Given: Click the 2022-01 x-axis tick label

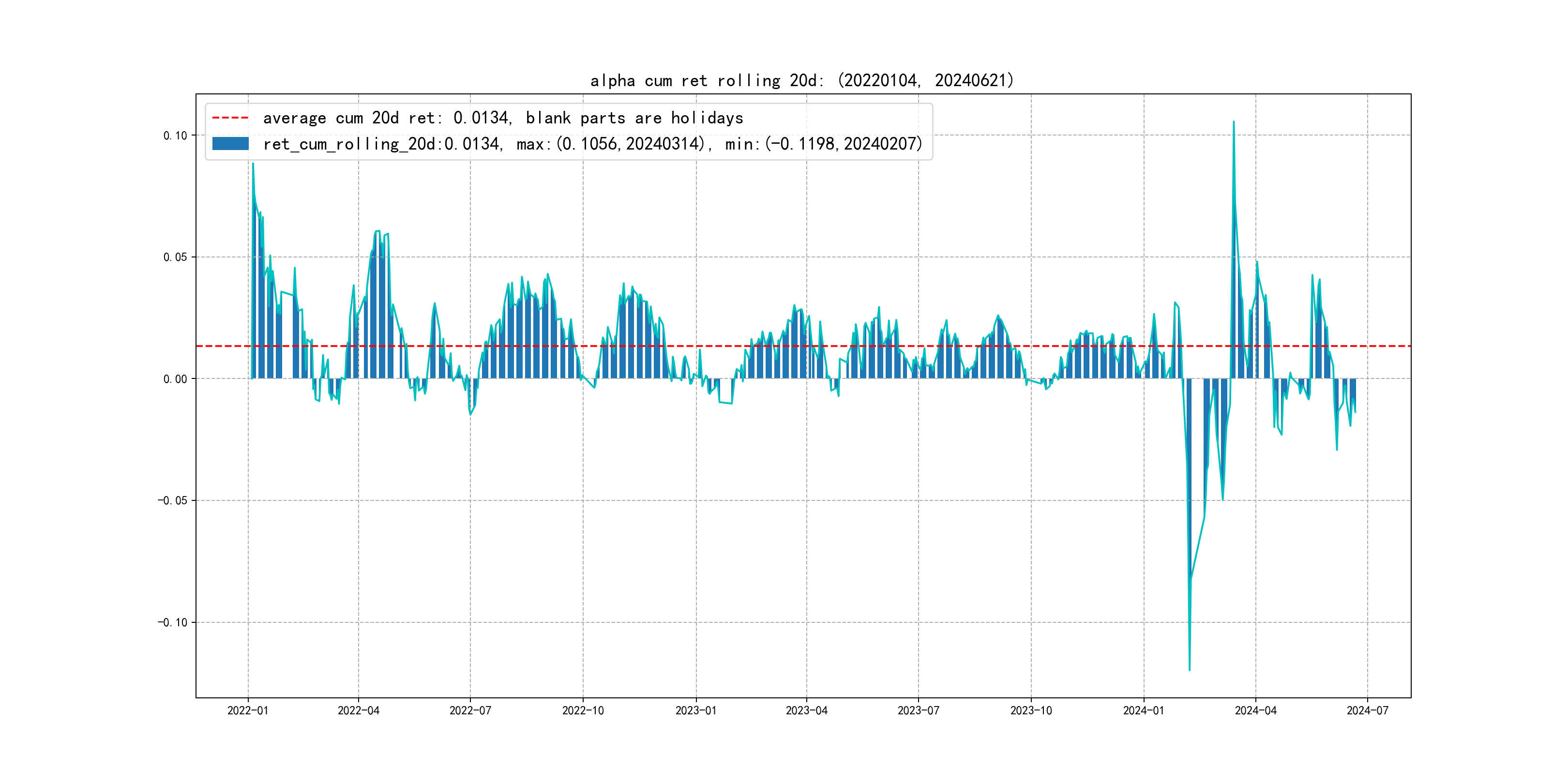Looking at the screenshot, I should coord(248,710).
